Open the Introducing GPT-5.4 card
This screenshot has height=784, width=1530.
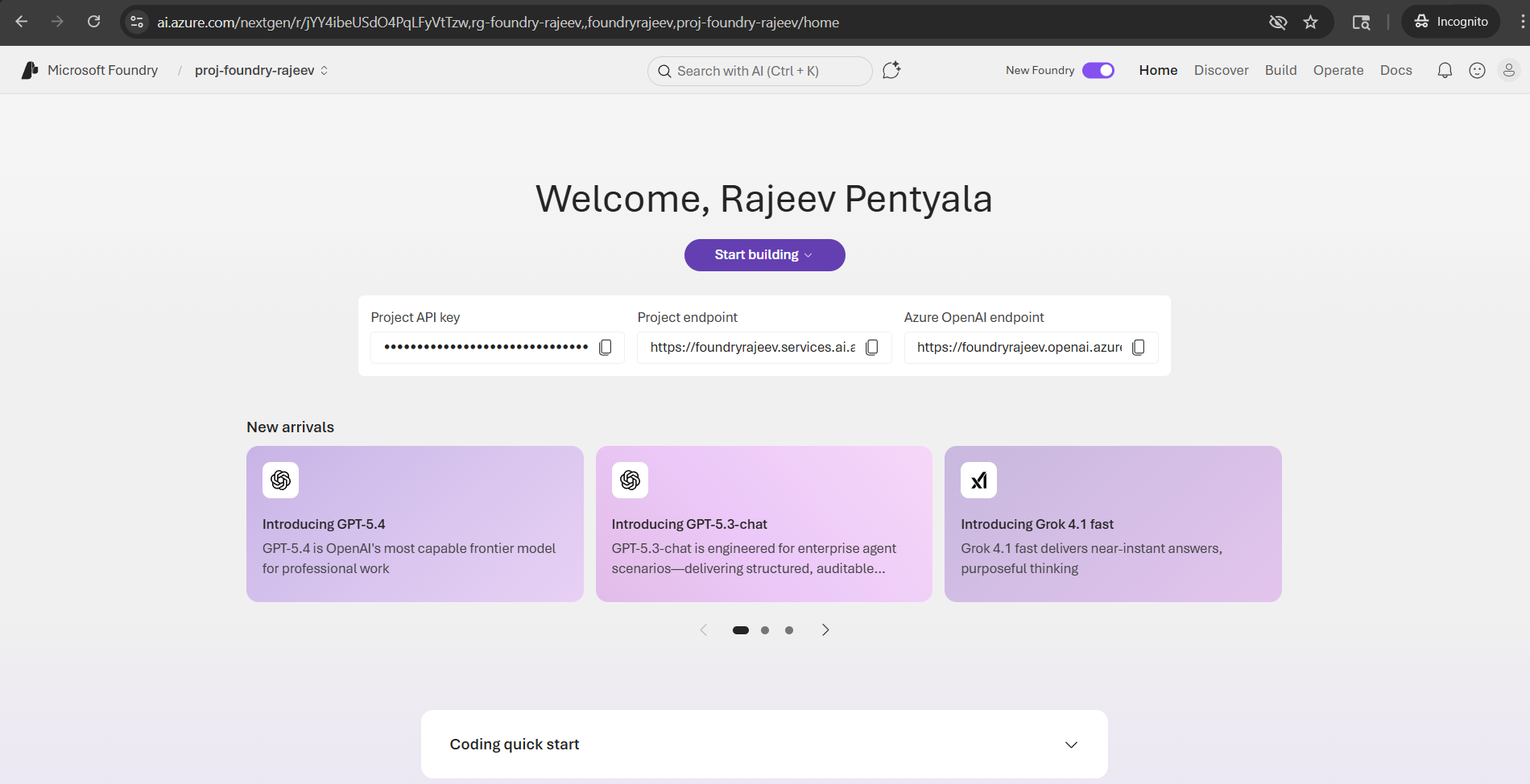coord(415,524)
